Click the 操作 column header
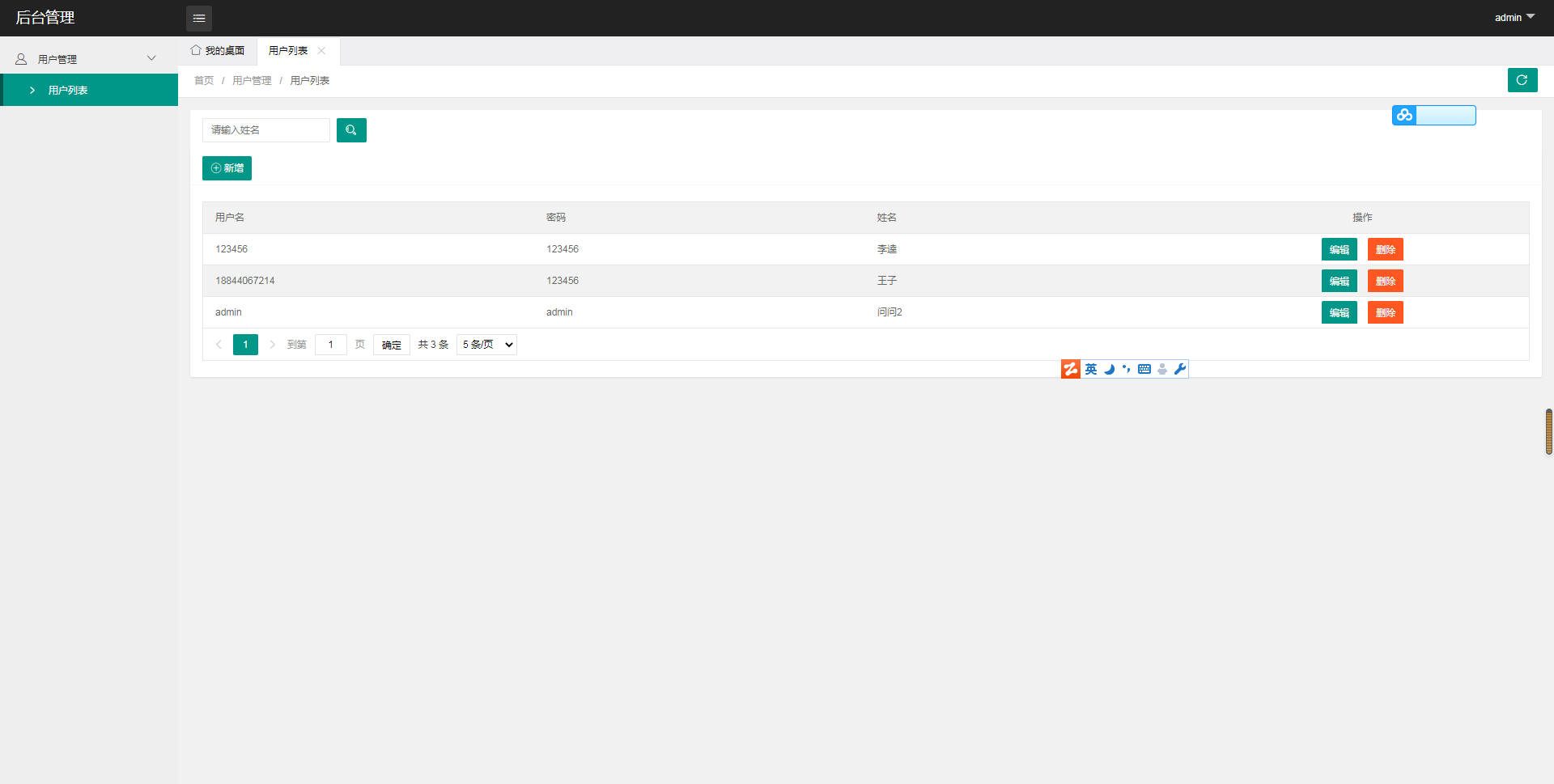The height and width of the screenshot is (784, 1554). tap(1362, 218)
